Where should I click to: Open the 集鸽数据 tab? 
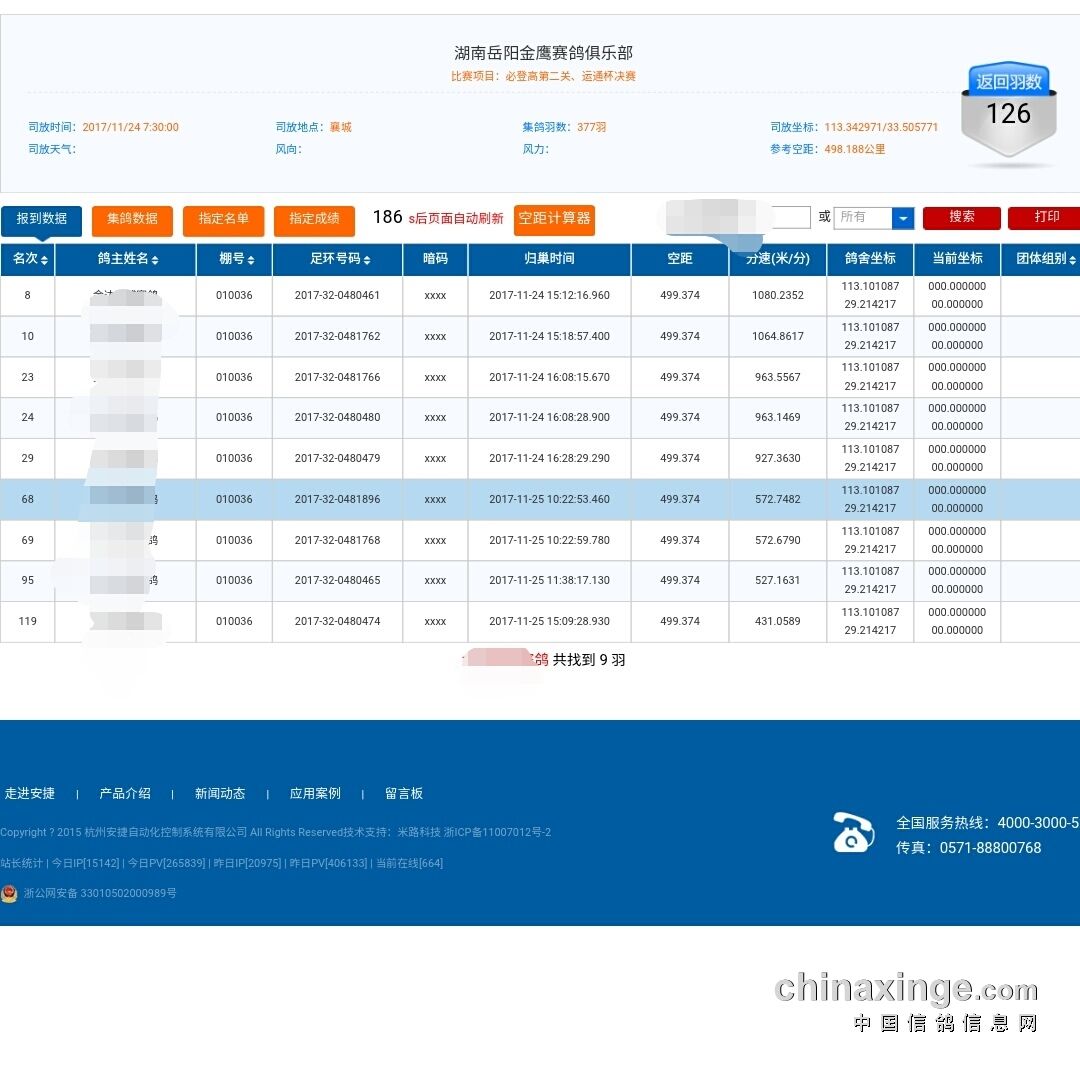pos(132,219)
